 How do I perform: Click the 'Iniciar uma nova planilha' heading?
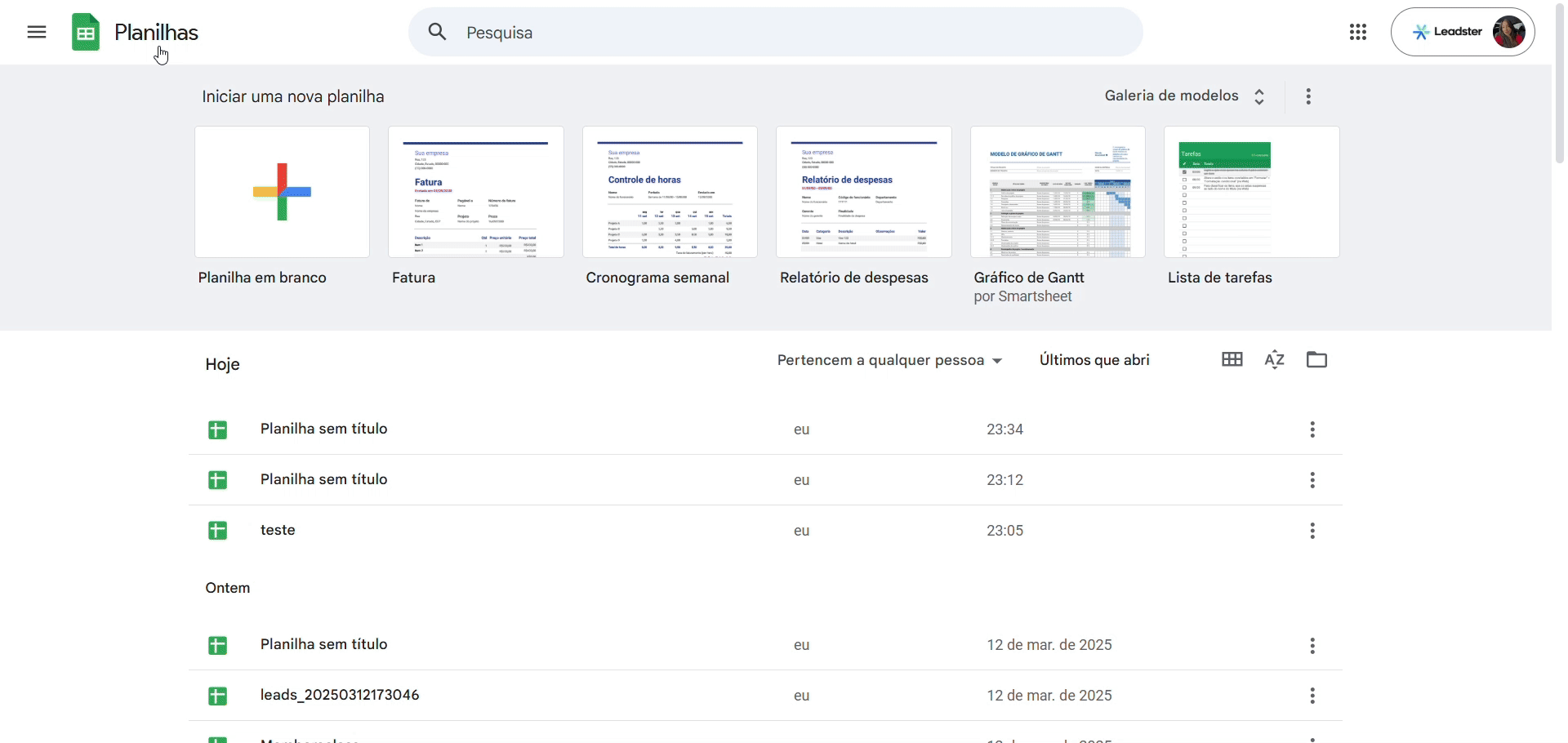point(293,96)
